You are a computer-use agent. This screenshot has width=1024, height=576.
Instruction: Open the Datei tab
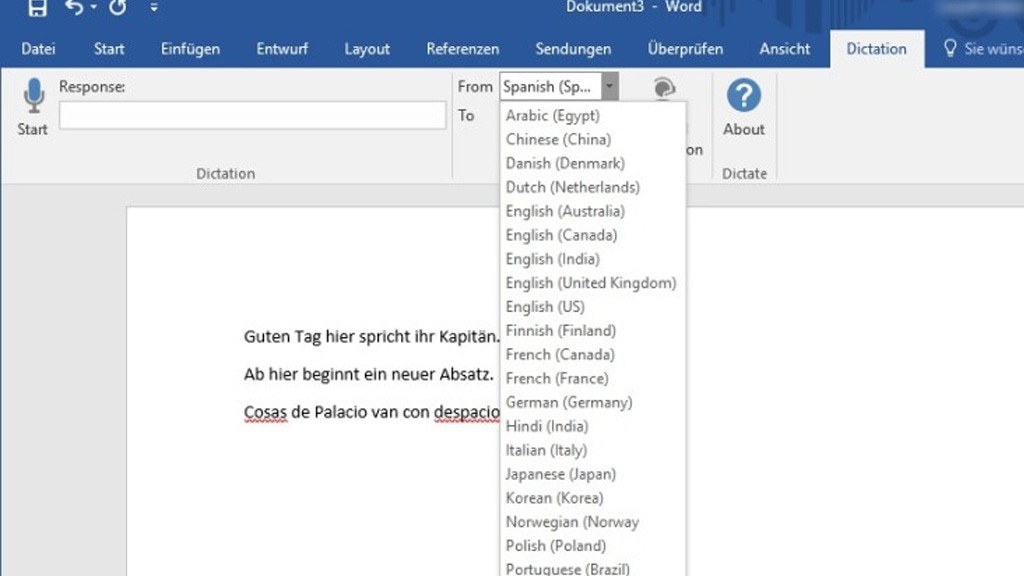tap(38, 49)
